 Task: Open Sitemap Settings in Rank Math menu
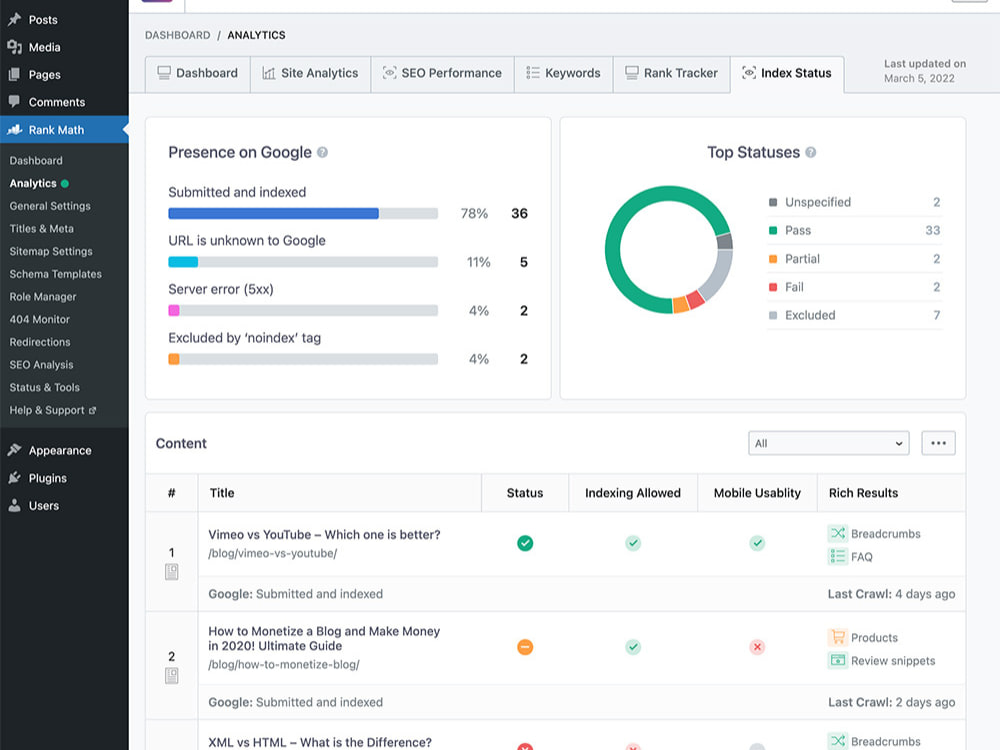[51, 251]
